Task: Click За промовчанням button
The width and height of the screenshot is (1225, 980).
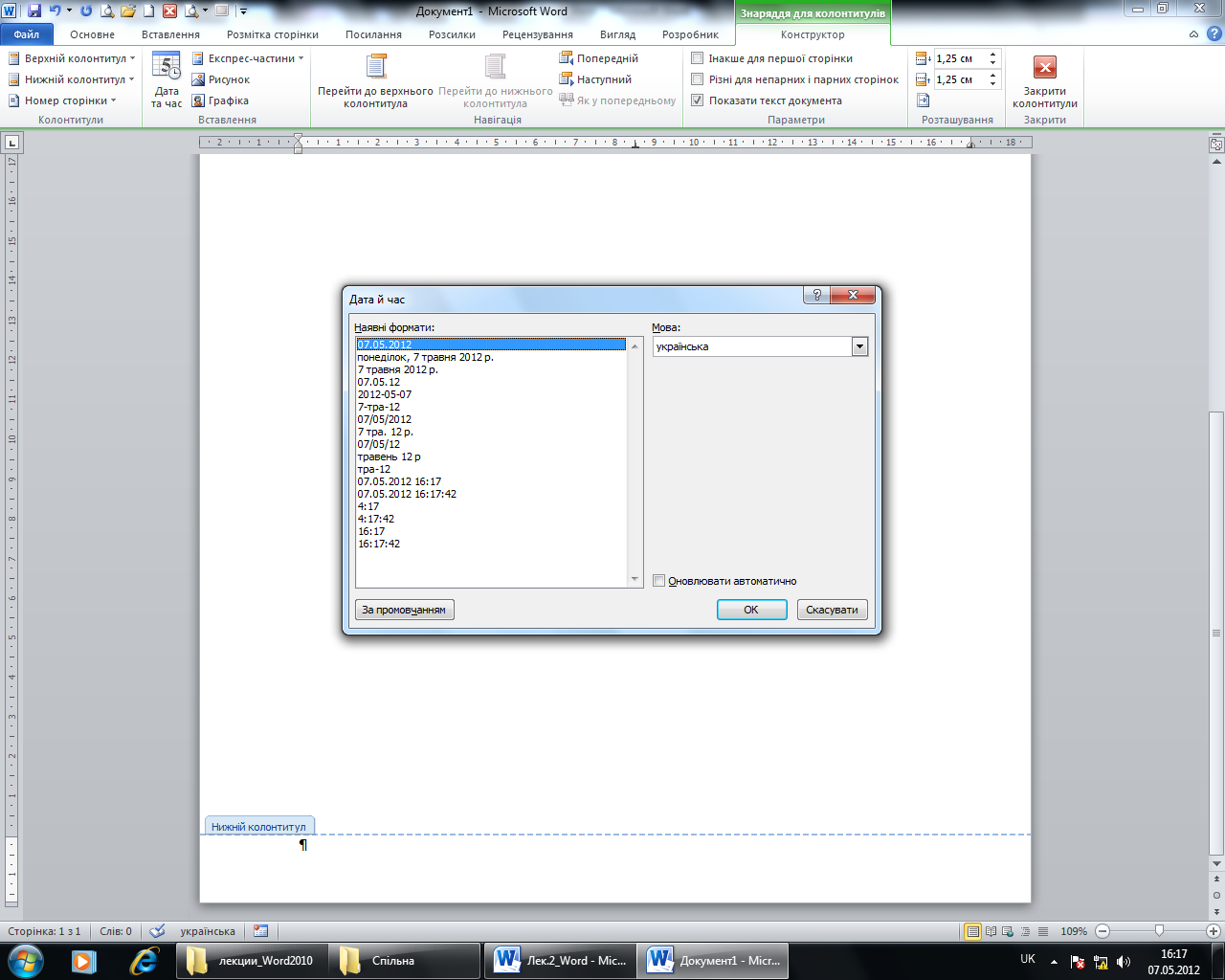Action: pyautogui.click(x=404, y=610)
